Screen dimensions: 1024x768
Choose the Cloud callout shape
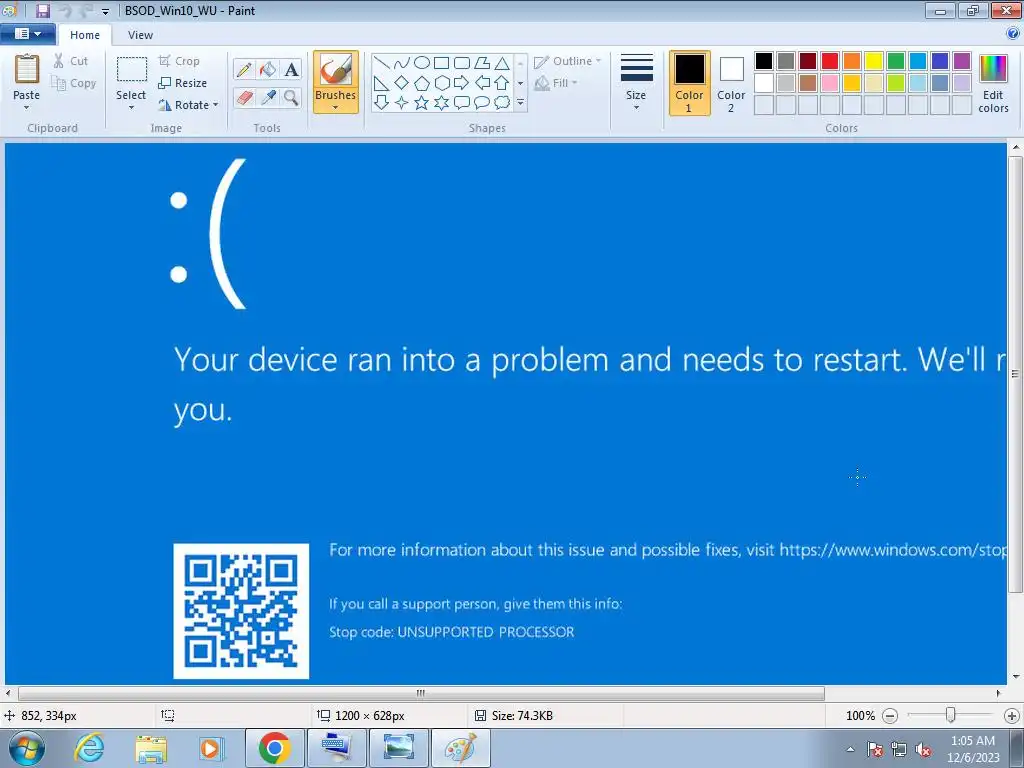(502, 103)
